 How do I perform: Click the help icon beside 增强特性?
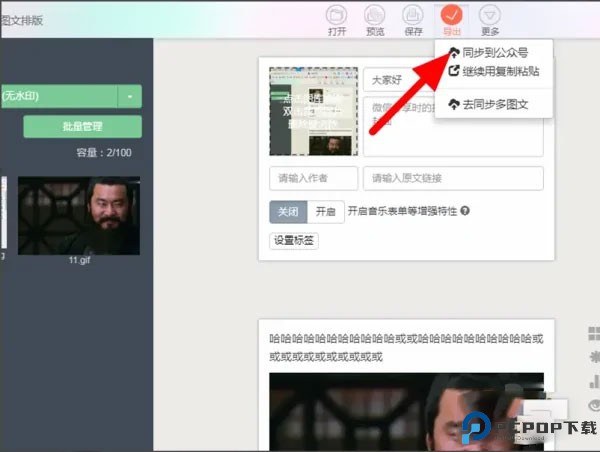click(465, 211)
